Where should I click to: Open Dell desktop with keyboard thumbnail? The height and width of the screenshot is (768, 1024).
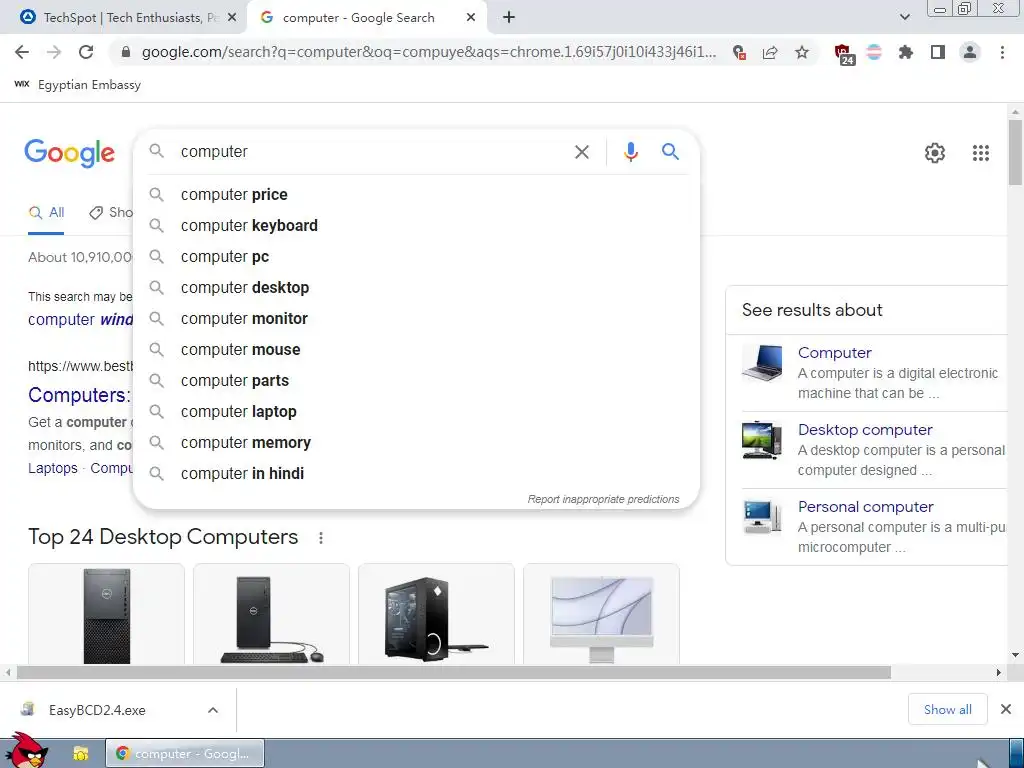tap(271, 615)
